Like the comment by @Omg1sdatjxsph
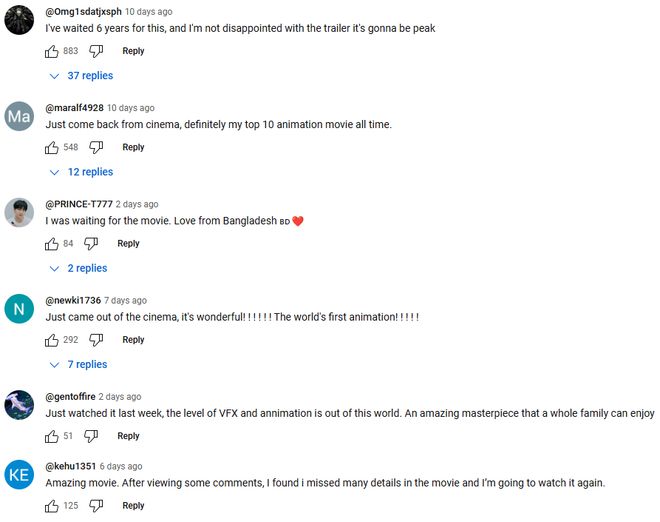 pyautogui.click(x=52, y=51)
